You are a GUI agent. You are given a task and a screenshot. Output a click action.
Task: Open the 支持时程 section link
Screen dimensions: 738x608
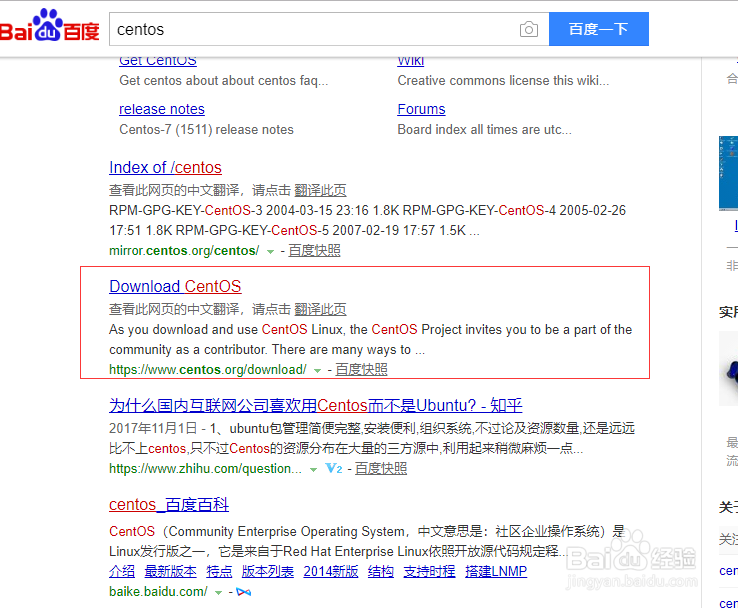click(x=429, y=571)
